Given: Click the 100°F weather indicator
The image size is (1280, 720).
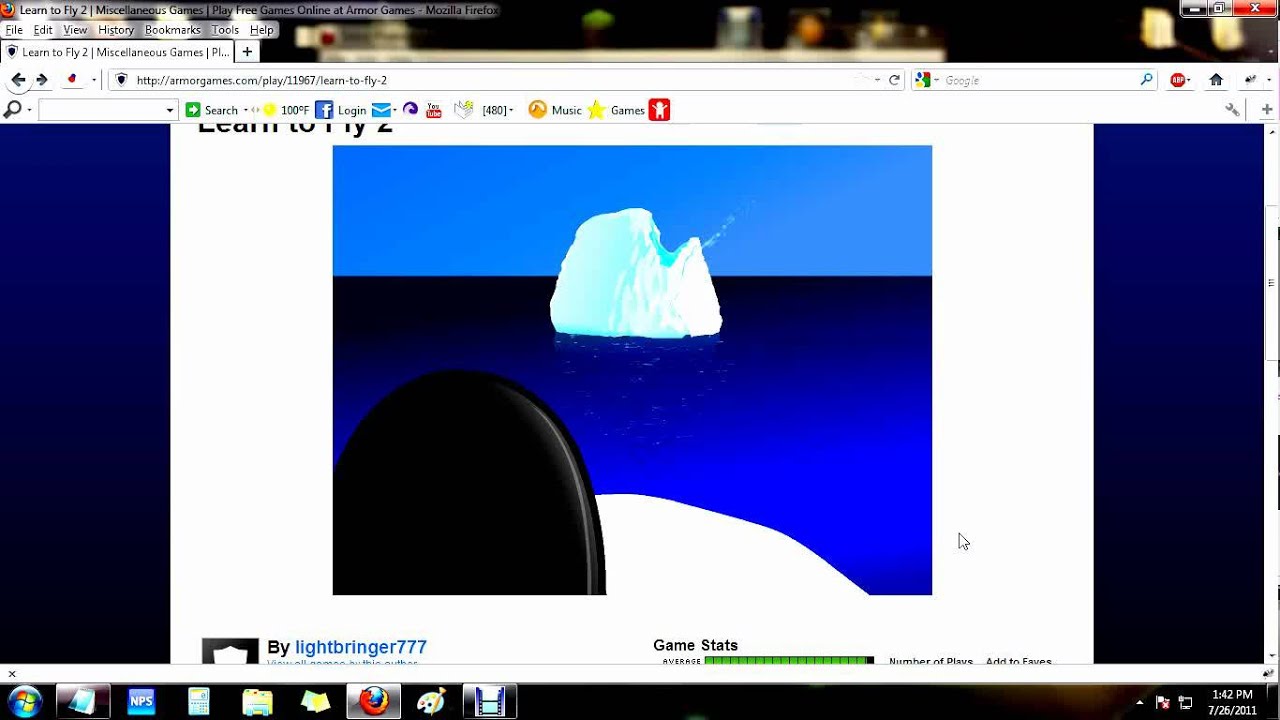Looking at the screenshot, I should pyautogui.click(x=285, y=110).
